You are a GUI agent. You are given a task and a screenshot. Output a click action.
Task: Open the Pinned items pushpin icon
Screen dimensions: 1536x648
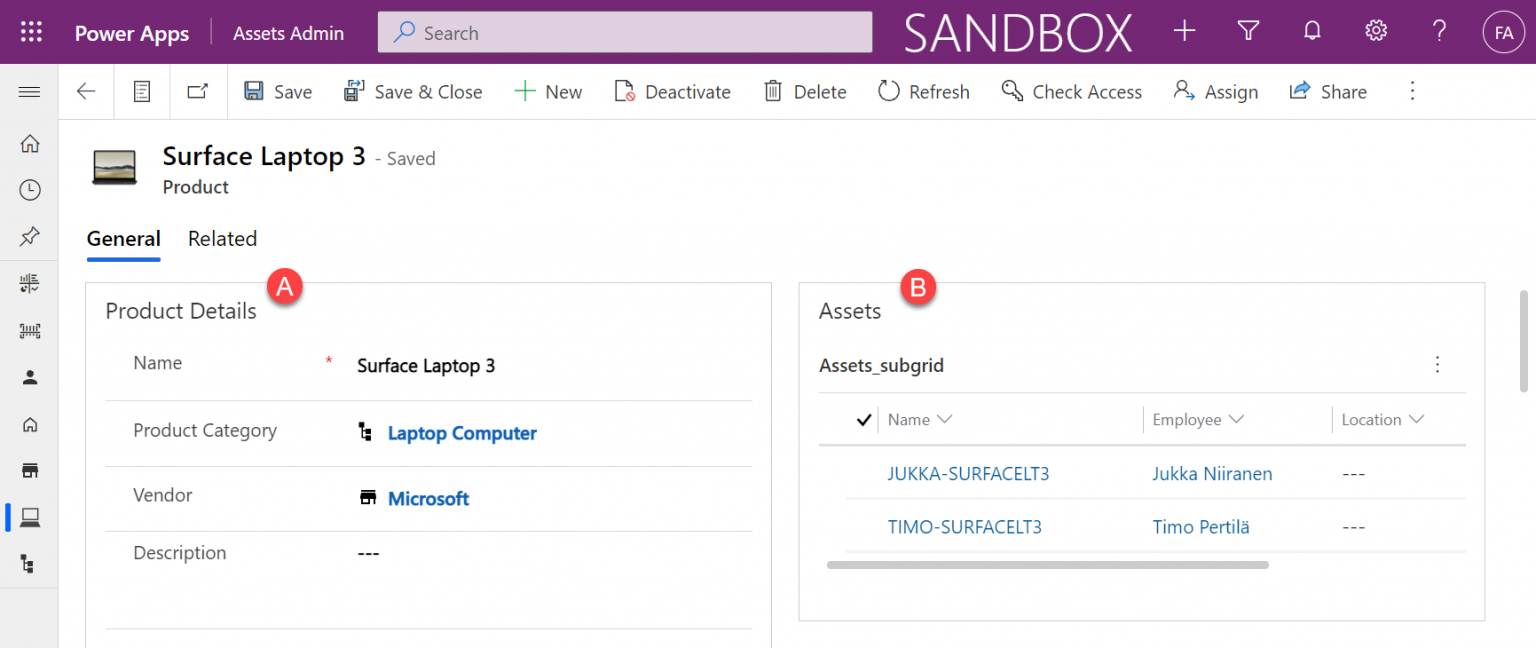[30, 236]
